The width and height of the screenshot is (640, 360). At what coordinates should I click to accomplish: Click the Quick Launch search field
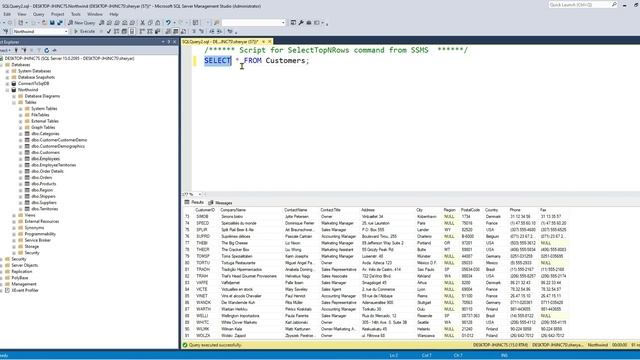tap(582, 5)
